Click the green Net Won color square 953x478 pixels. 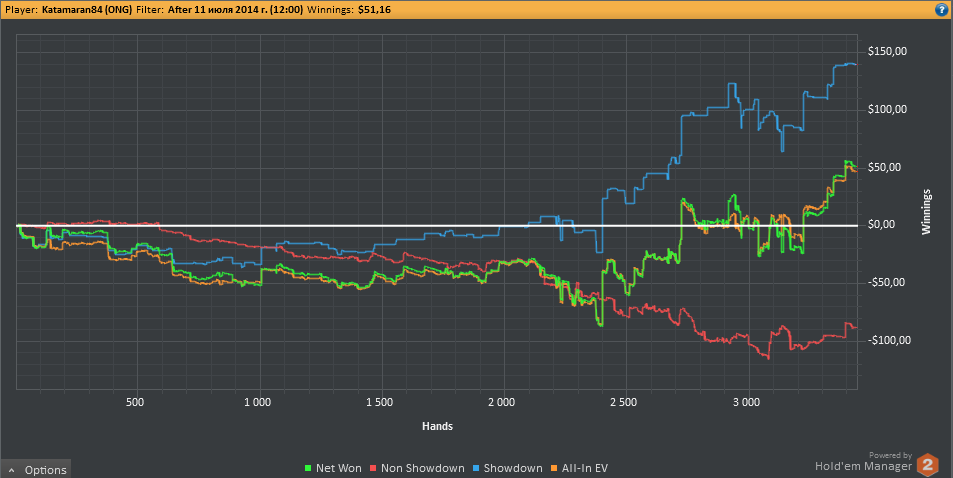tap(307, 468)
